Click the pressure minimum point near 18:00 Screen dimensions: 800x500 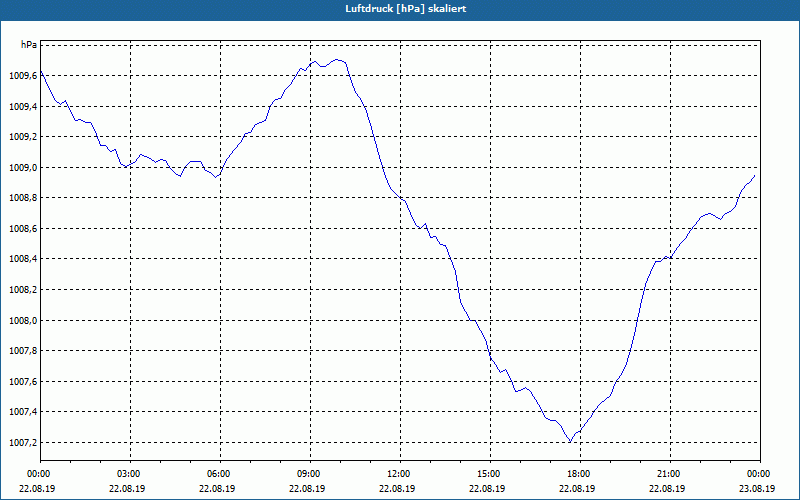570,441
